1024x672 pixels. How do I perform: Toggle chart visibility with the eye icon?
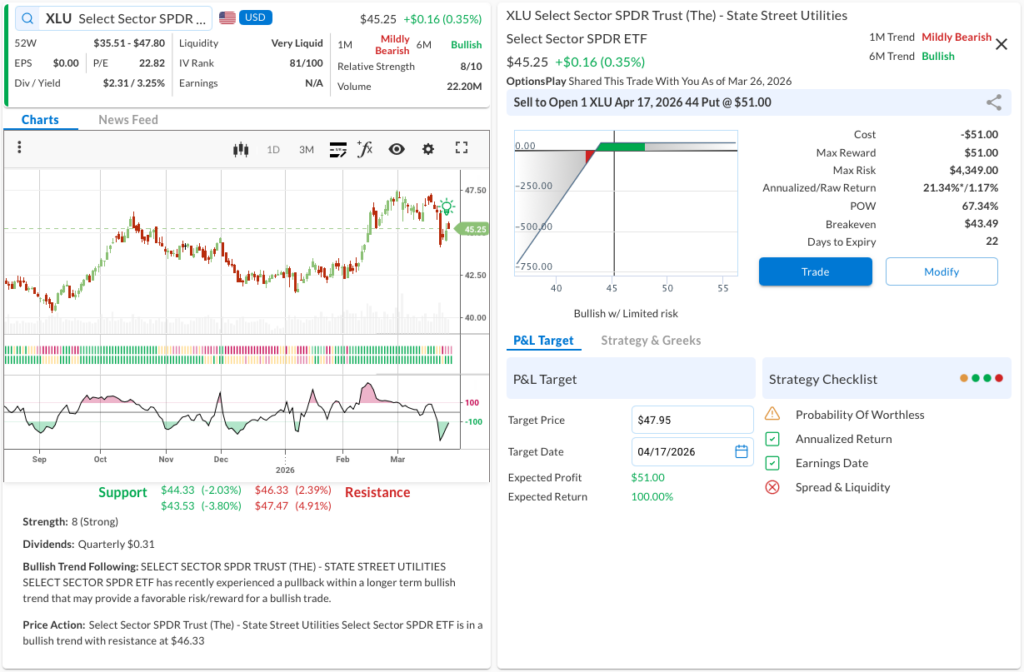[x=397, y=149]
